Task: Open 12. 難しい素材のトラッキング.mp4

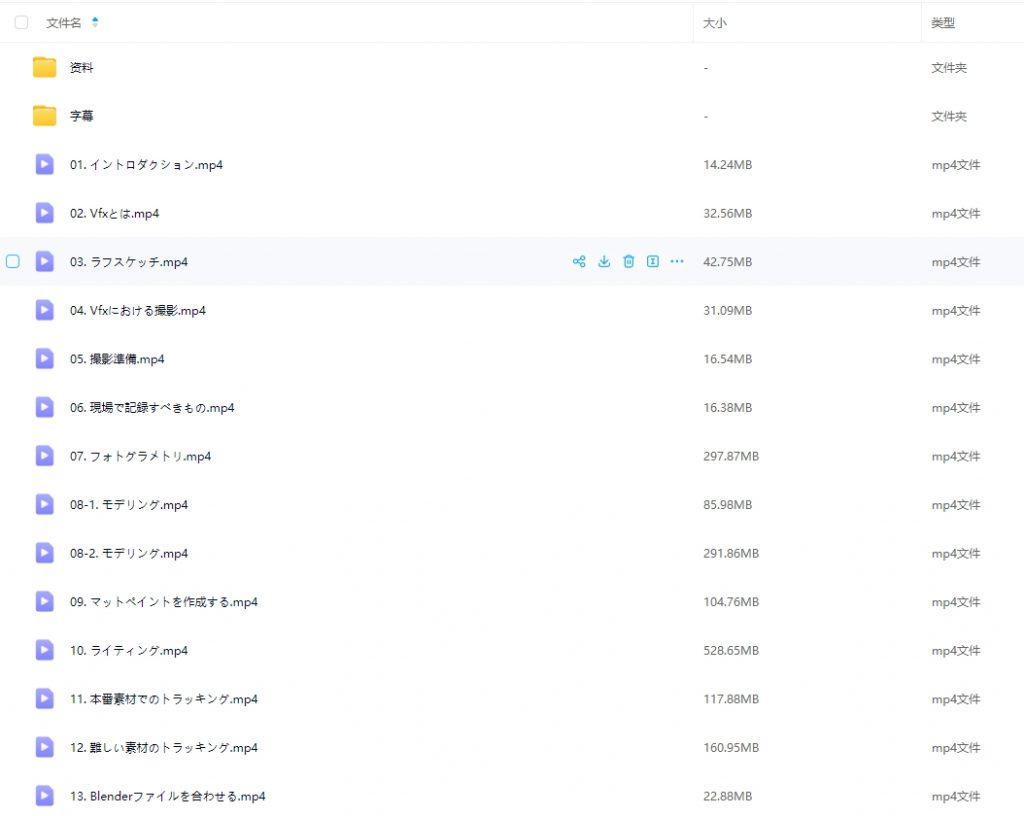Action: [x=164, y=748]
